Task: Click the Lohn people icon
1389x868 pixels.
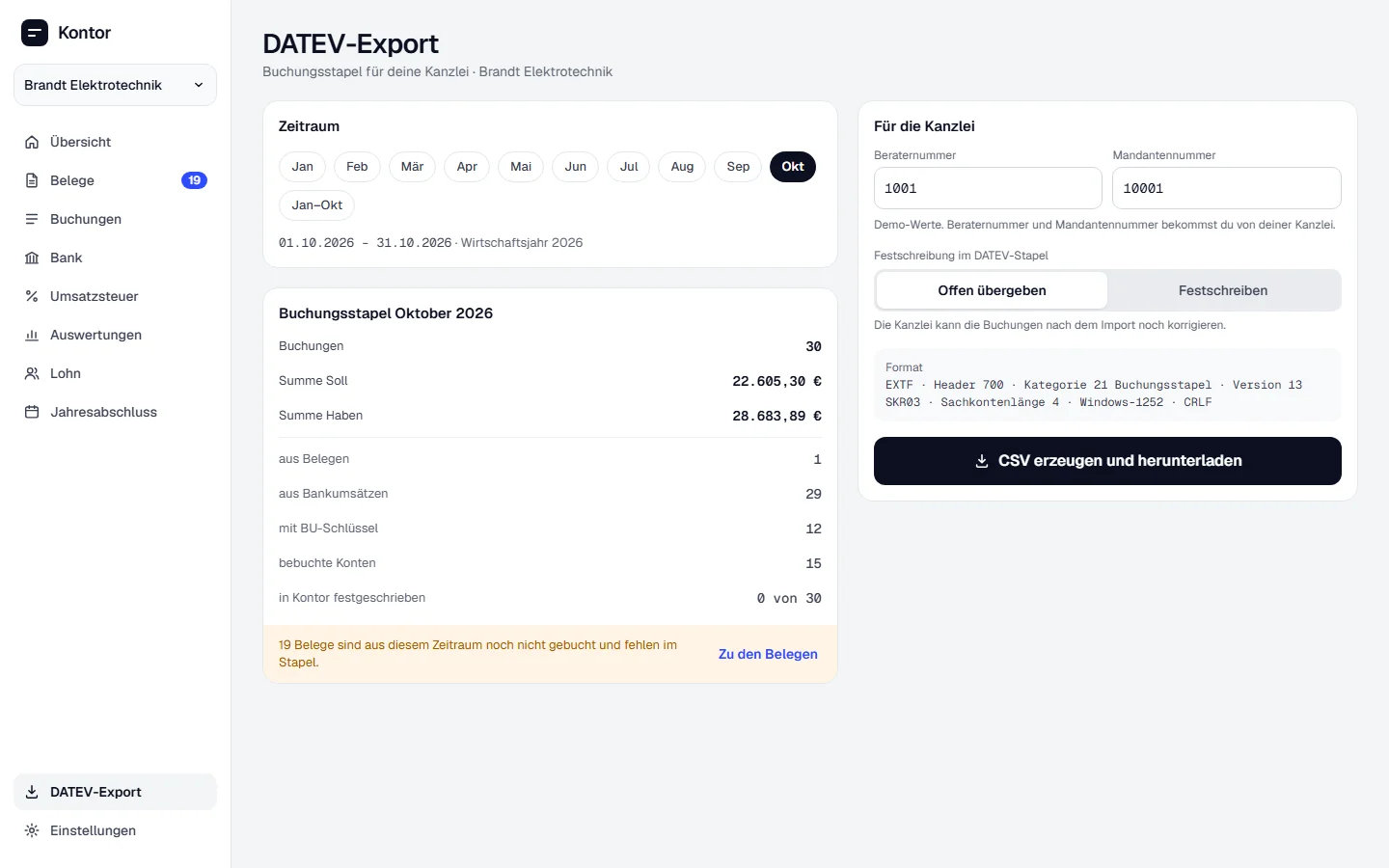Action: pyautogui.click(x=32, y=373)
